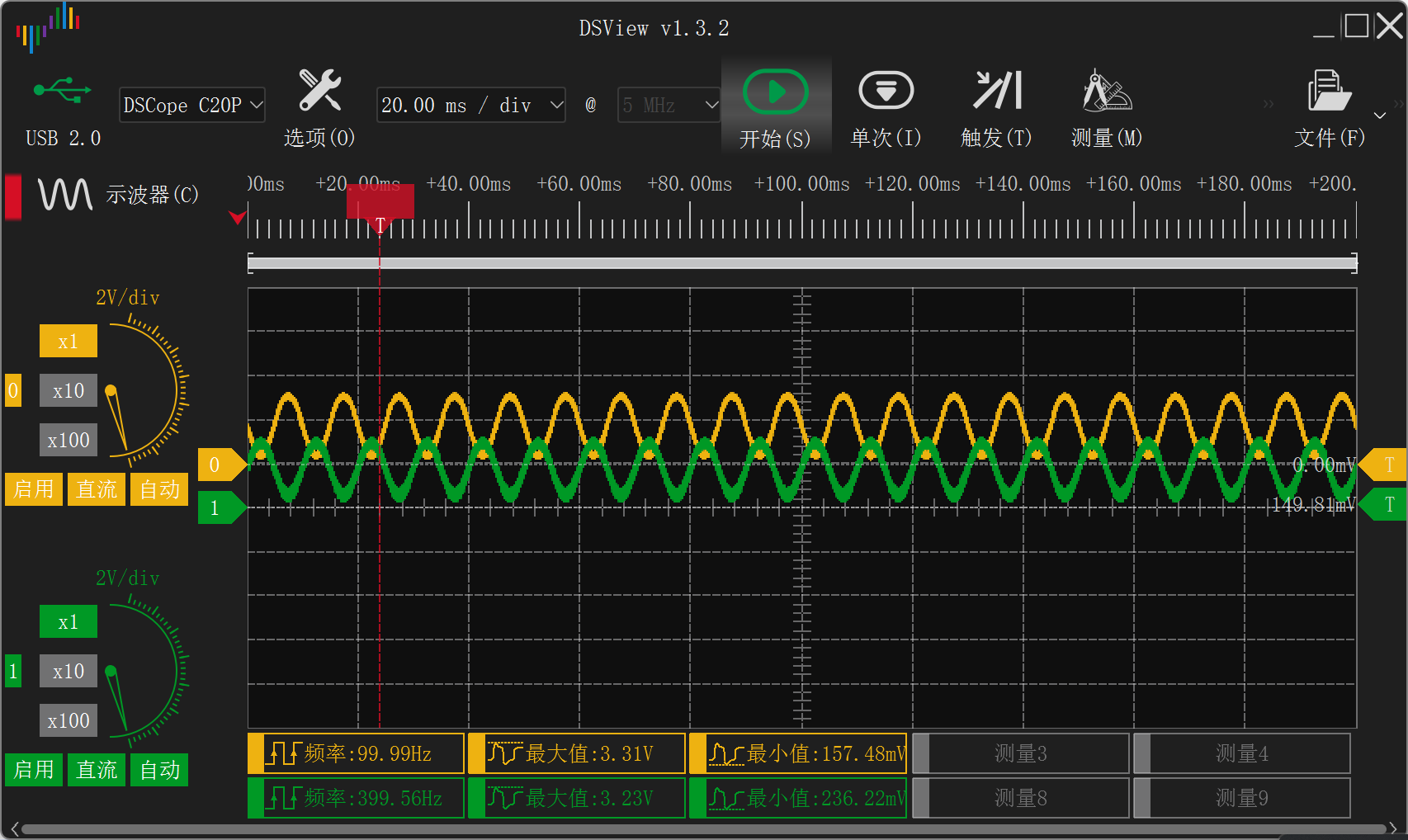Select channel 0 max value 3.31V box
This screenshot has width=1408, height=840.
(577, 753)
